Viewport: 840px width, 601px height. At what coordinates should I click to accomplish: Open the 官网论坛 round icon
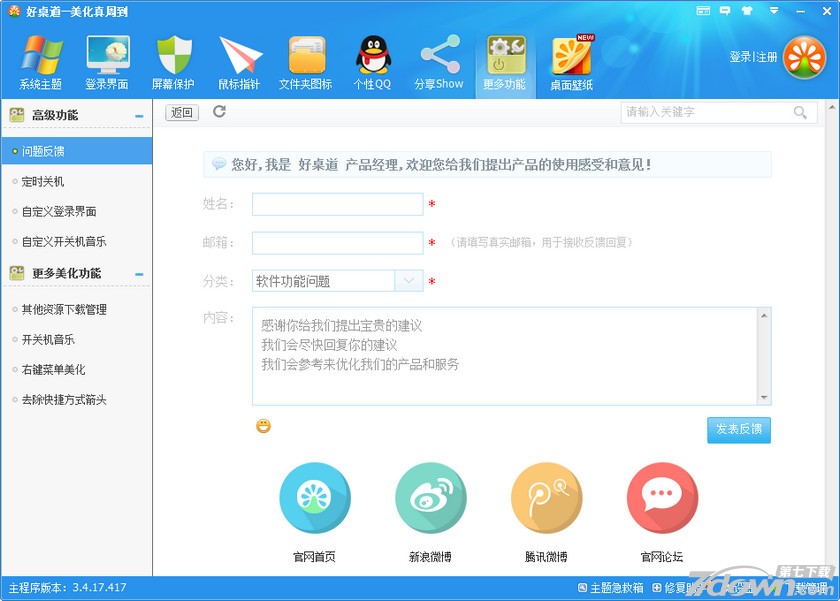pyautogui.click(x=662, y=498)
